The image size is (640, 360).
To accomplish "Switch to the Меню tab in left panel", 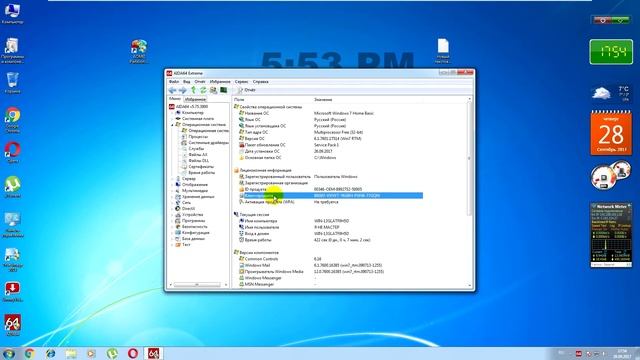I will click(174, 99).
